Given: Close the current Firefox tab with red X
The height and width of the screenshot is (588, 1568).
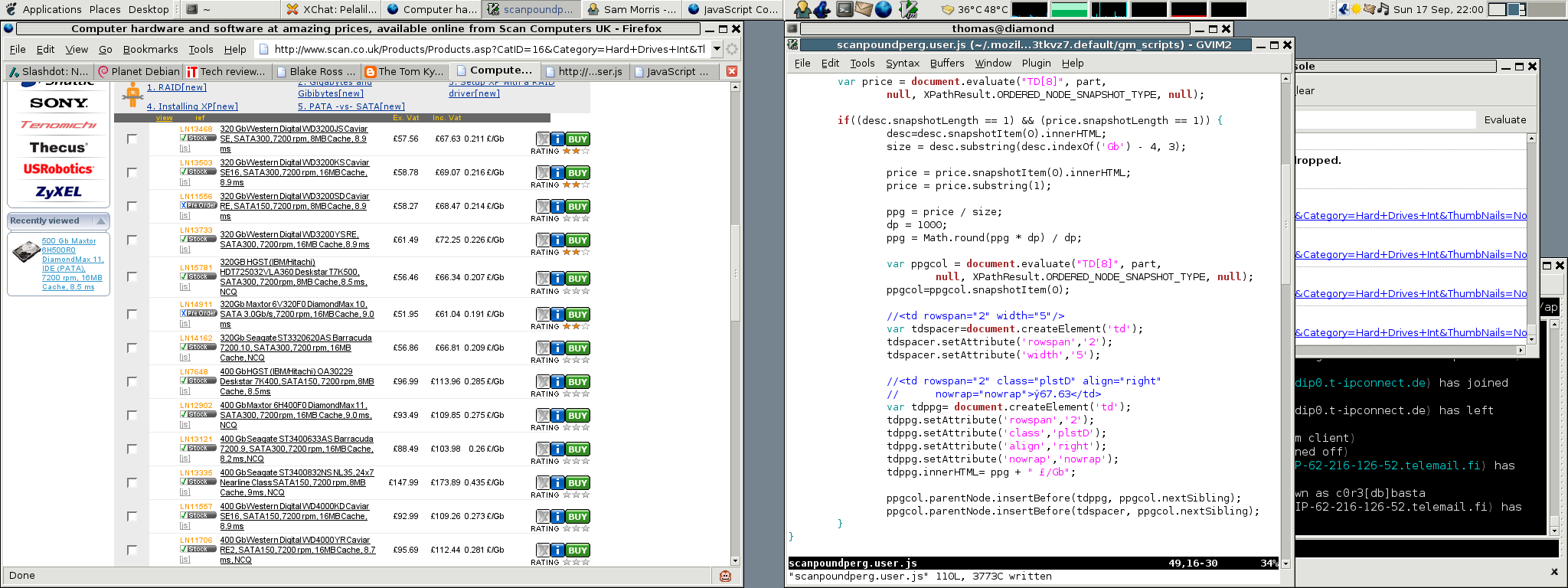Looking at the screenshot, I should (732, 71).
